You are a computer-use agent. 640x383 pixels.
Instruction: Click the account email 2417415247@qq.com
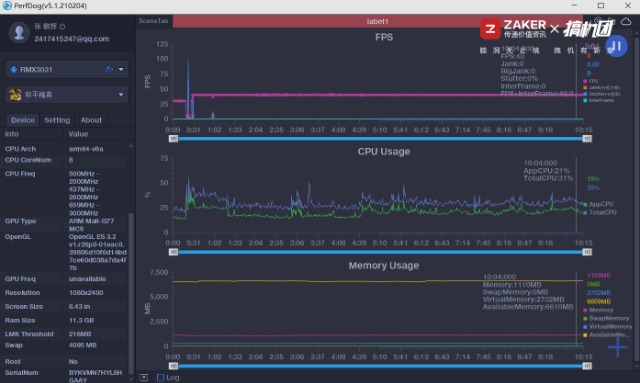71,39
